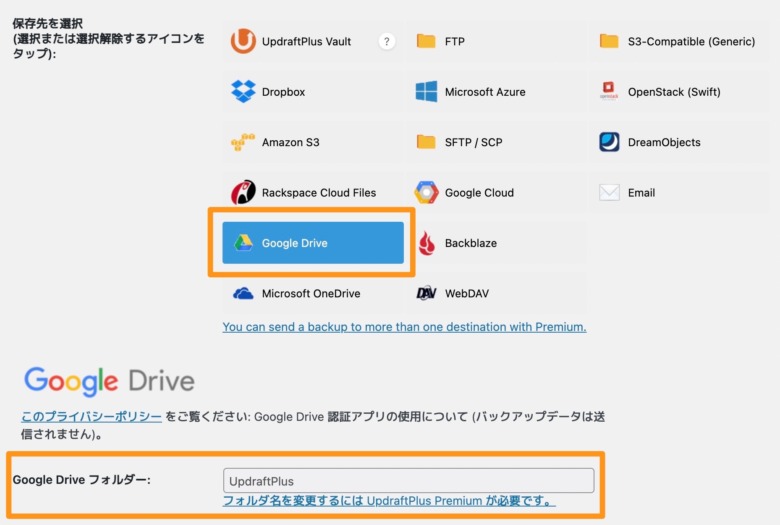Click the Google Drive フォルダー input field

coord(408,481)
